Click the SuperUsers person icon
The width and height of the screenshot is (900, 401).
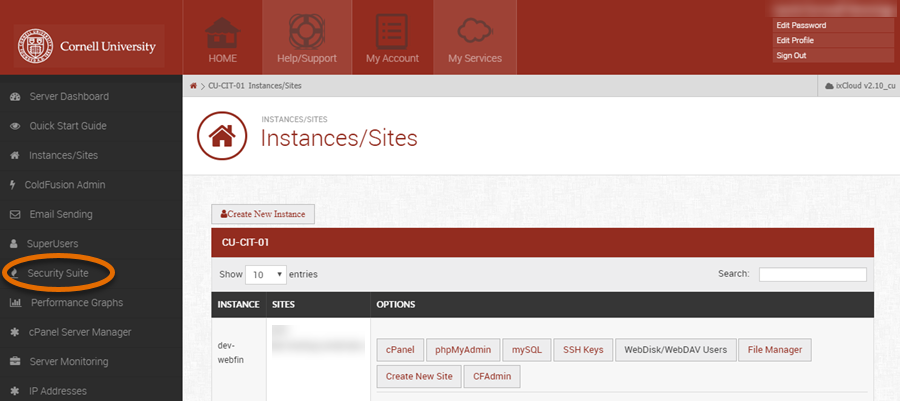[x=14, y=244]
